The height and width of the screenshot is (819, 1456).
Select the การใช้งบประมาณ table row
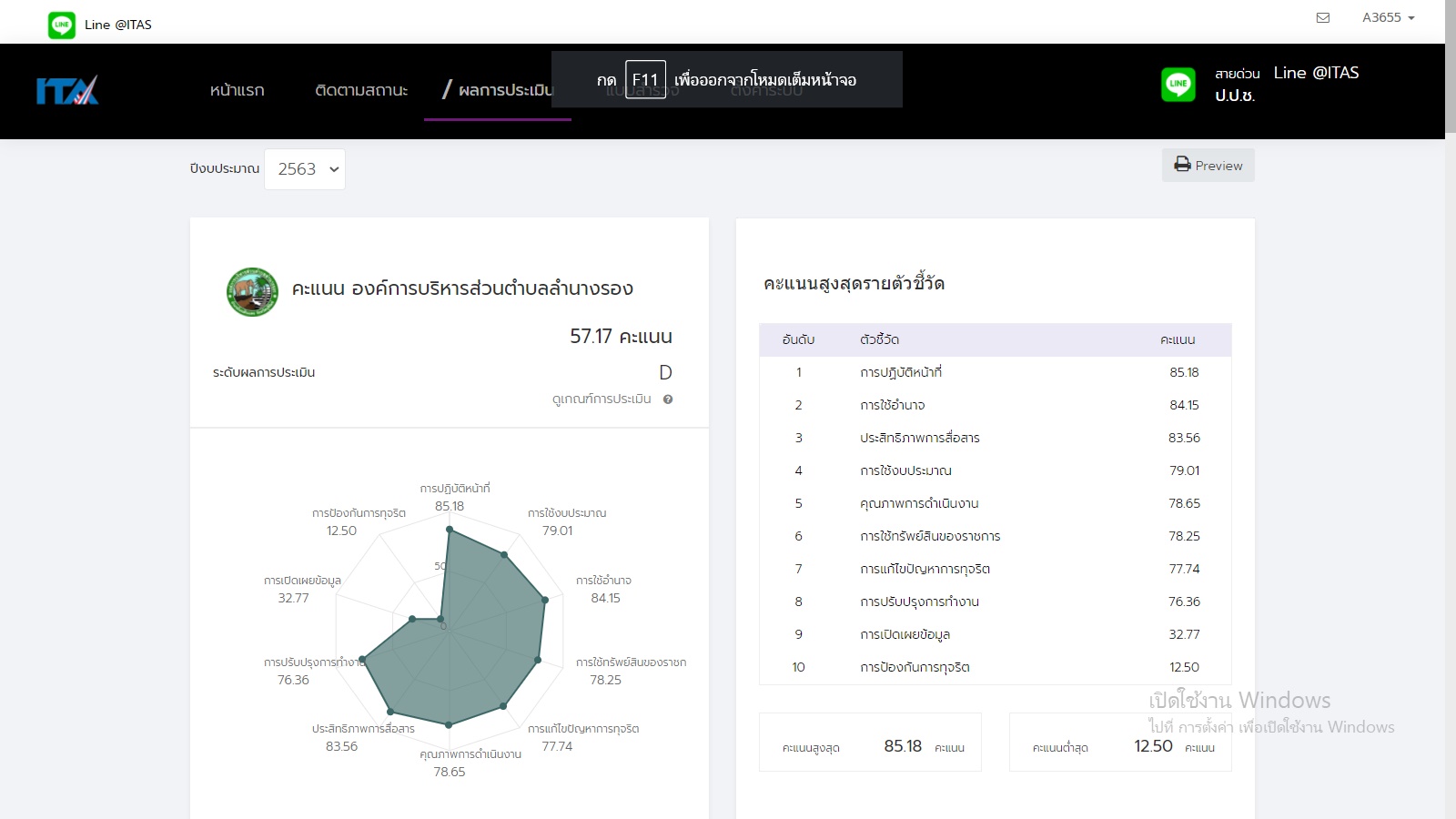(996, 470)
